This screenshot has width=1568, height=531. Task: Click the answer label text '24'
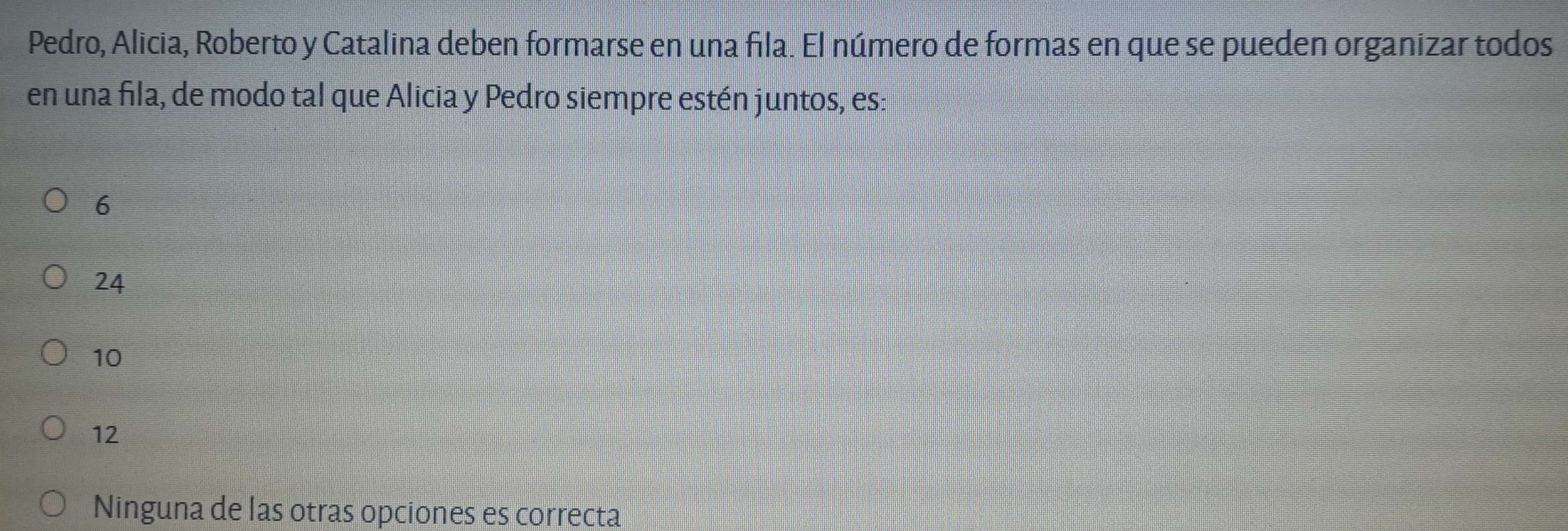[109, 282]
